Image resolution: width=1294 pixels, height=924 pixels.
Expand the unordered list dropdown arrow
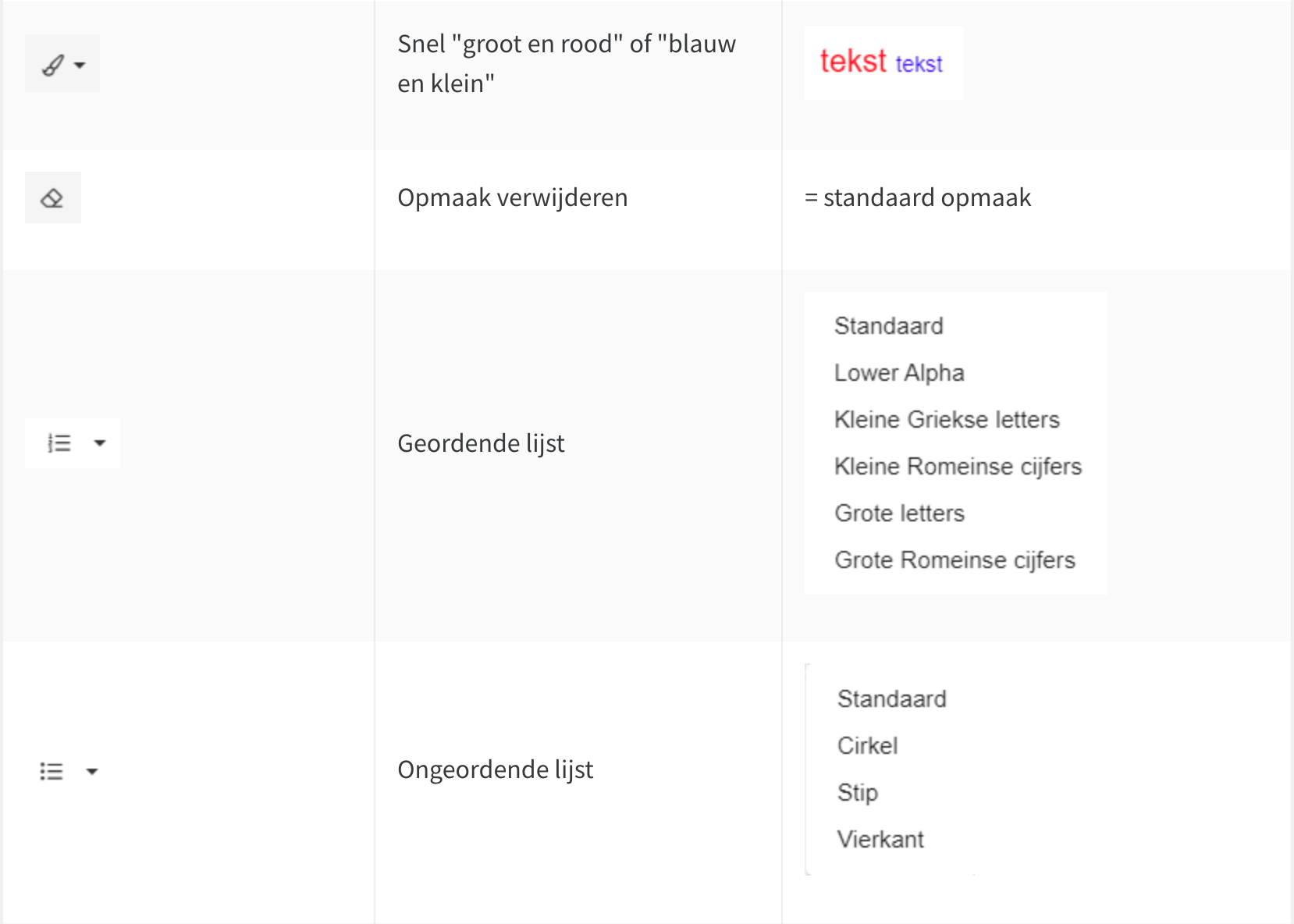92,772
